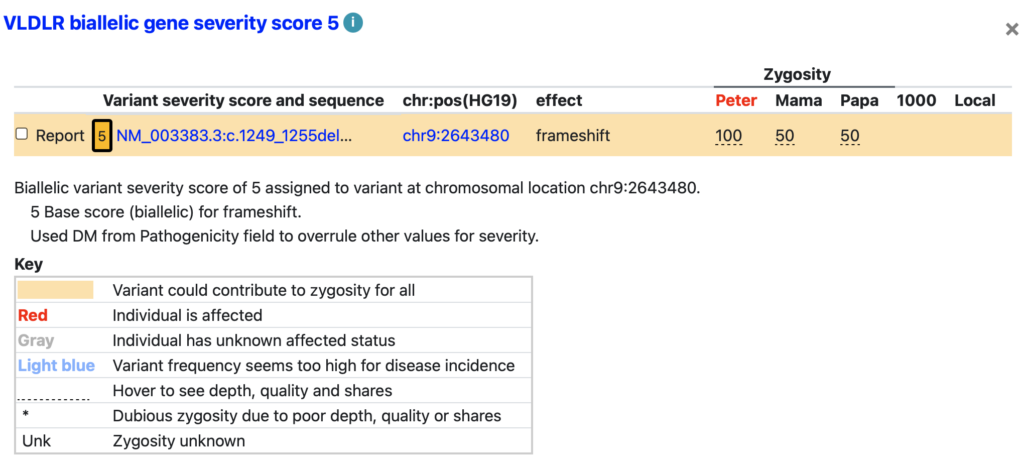Click Mama's zygosity value 50
Viewport: 1024px width, 465px height.
[784, 136]
